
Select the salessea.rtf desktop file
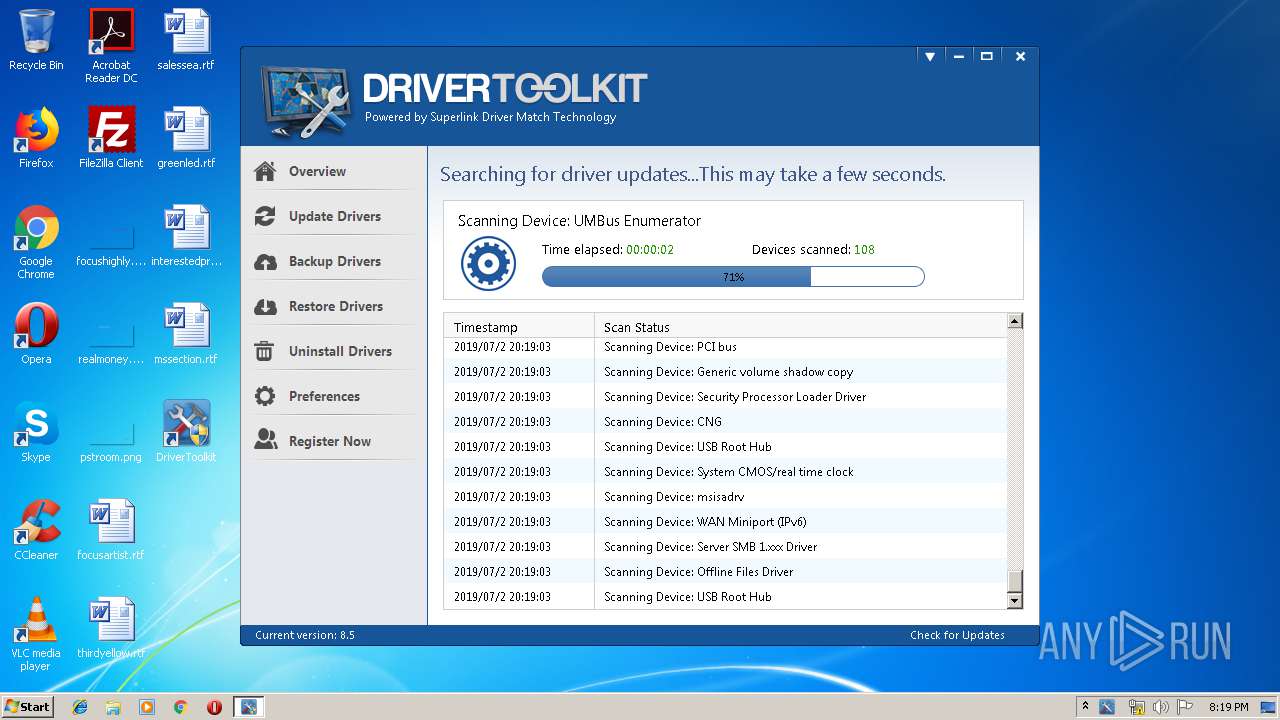(186, 40)
